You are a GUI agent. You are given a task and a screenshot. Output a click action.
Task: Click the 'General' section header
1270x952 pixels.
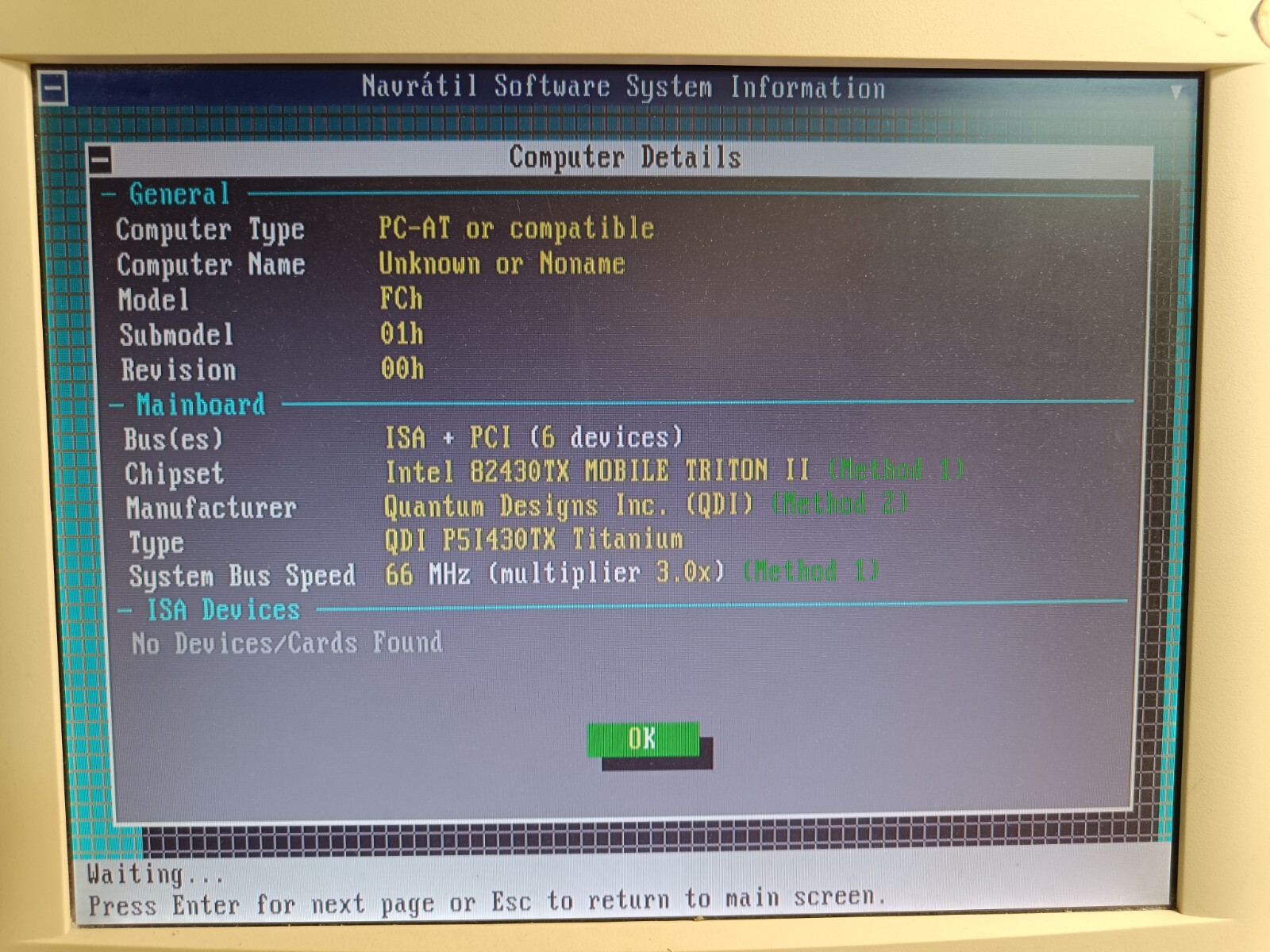click(x=179, y=194)
